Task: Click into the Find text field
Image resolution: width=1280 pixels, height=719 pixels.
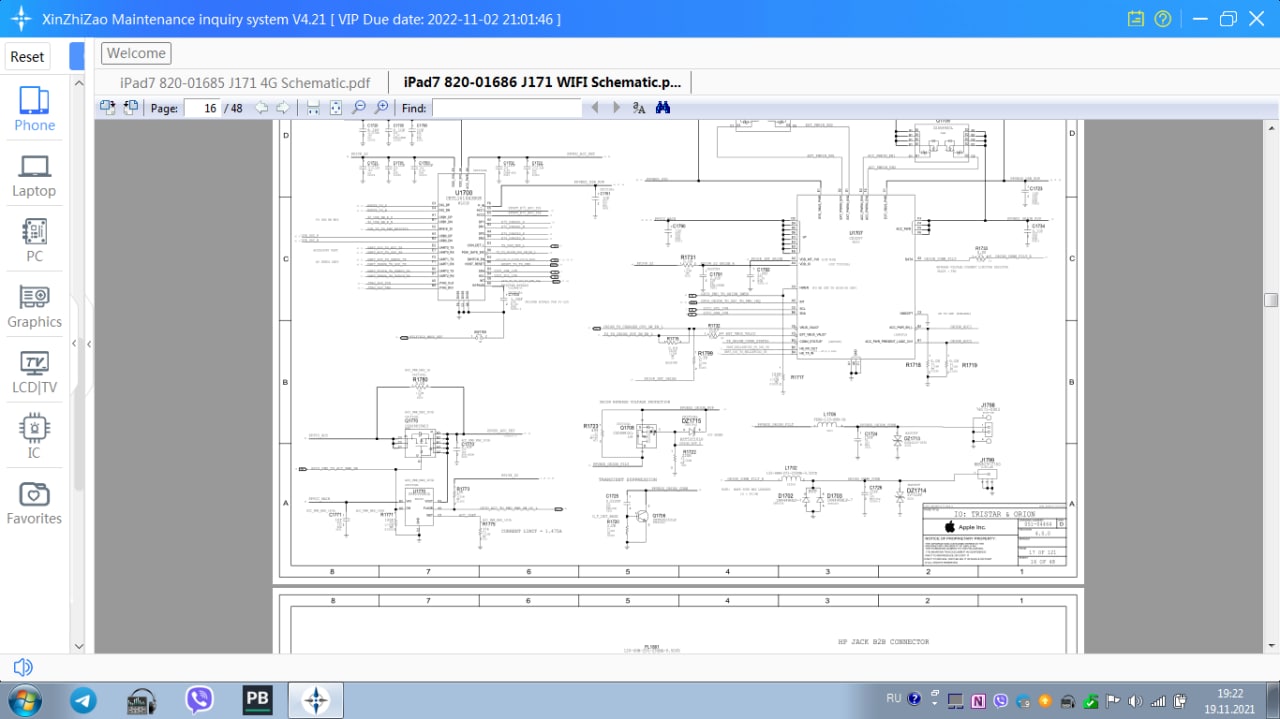Action: (x=506, y=108)
